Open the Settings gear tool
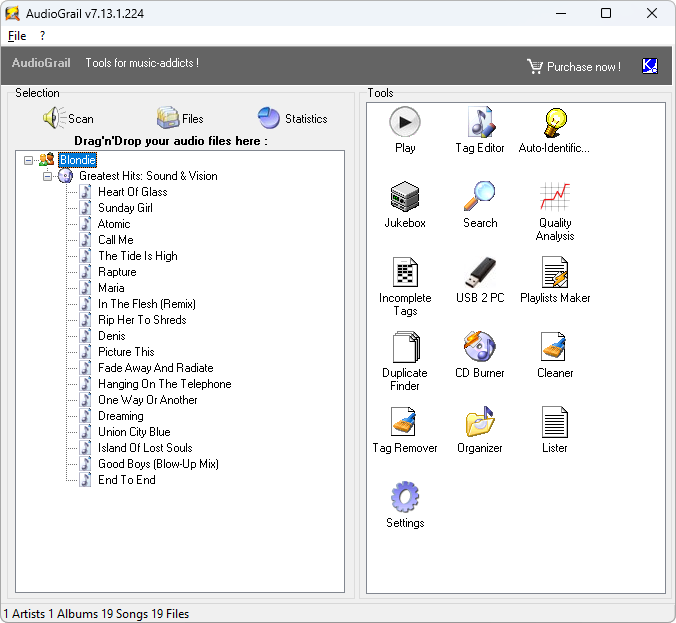 coord(405,505)
